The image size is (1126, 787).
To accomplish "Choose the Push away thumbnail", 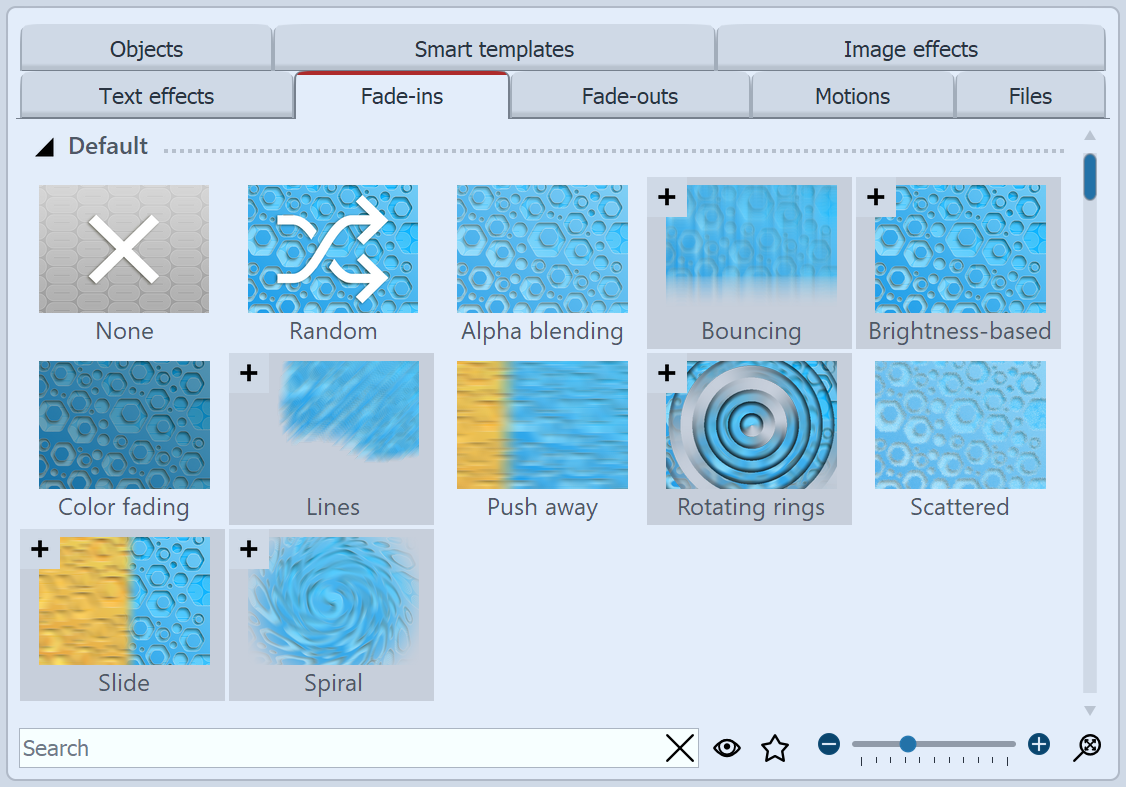I will pyautogui.click(x=542, y=425).
